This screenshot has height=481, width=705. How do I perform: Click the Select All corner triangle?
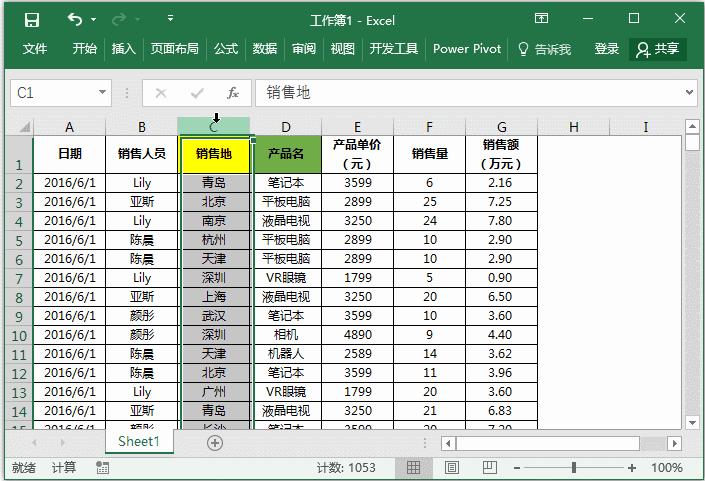click(23, 127)
